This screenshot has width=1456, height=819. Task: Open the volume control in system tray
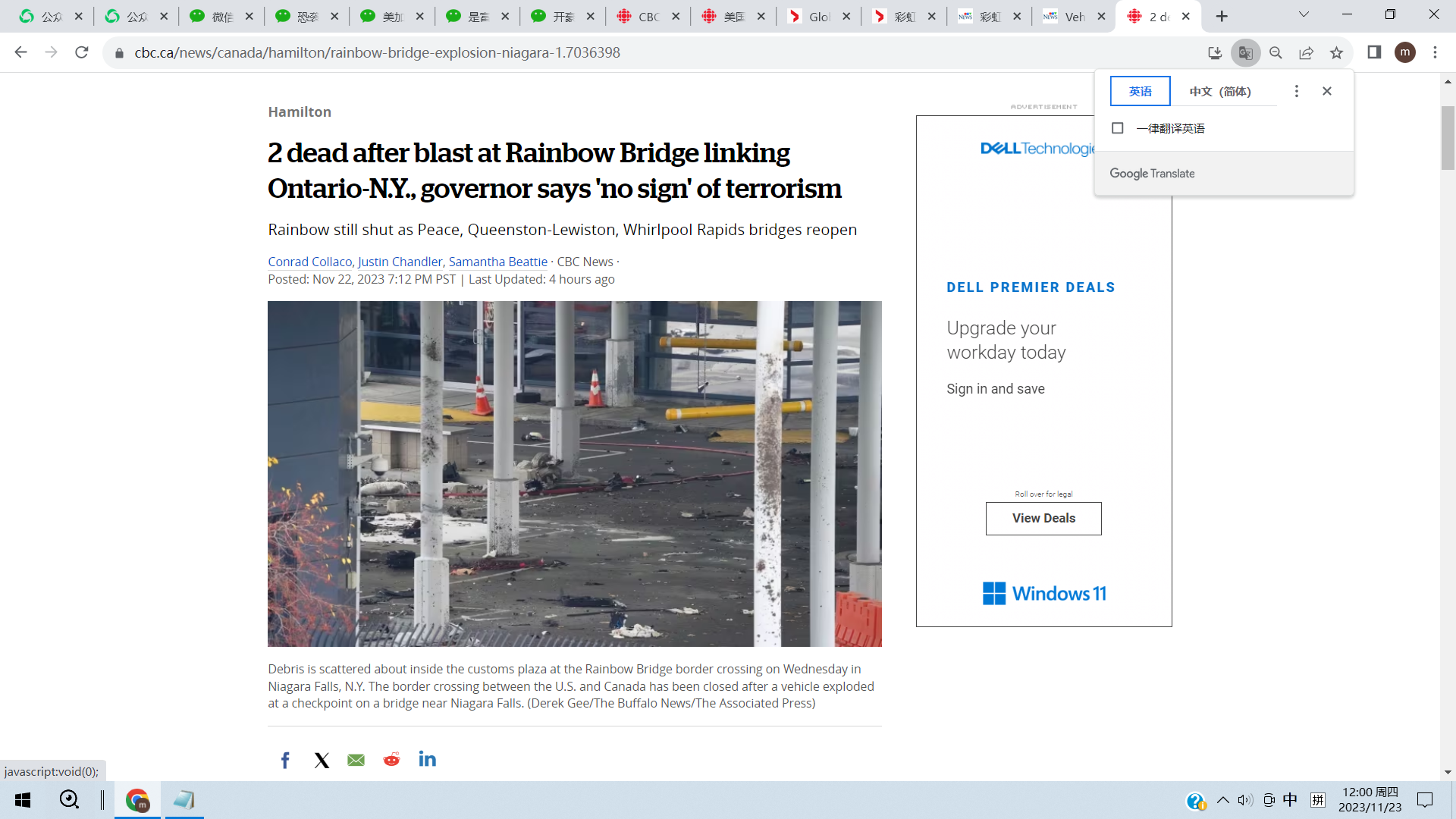tap(1245, 800)
